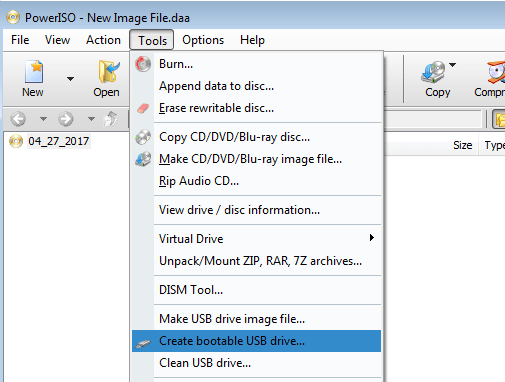The image size is (505, 382).
Task: Click the USB stick icon in menu
Action: click(143, 343)
